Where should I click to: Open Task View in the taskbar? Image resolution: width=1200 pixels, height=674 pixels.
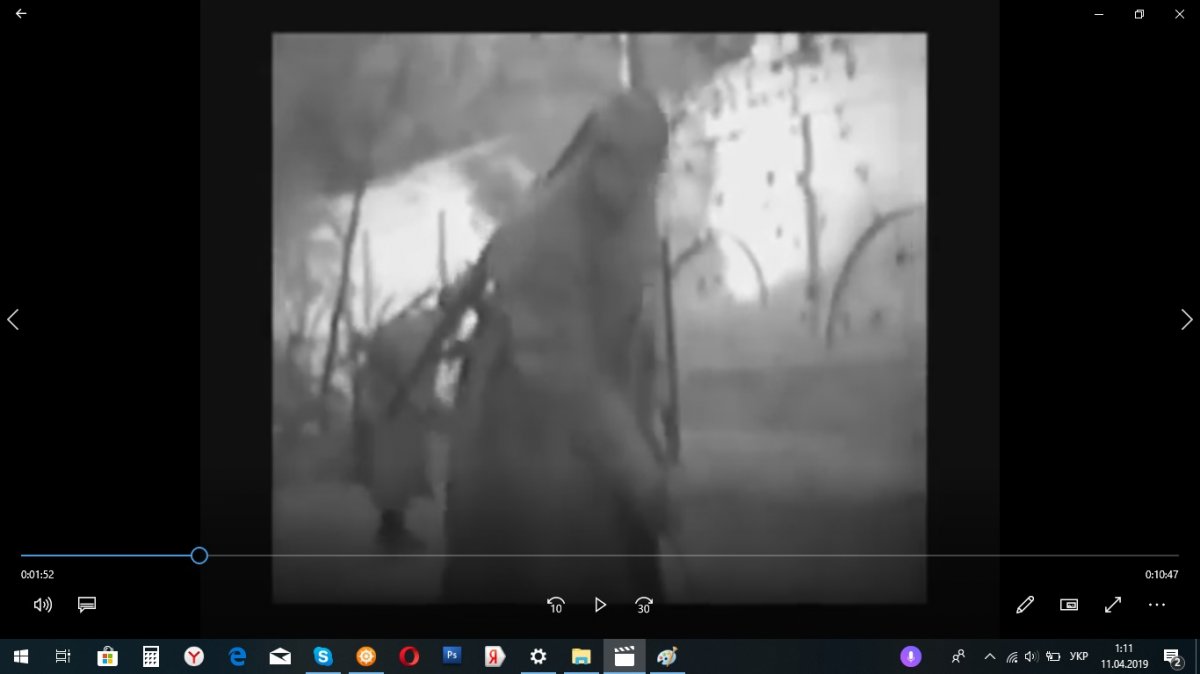(63, 657)
